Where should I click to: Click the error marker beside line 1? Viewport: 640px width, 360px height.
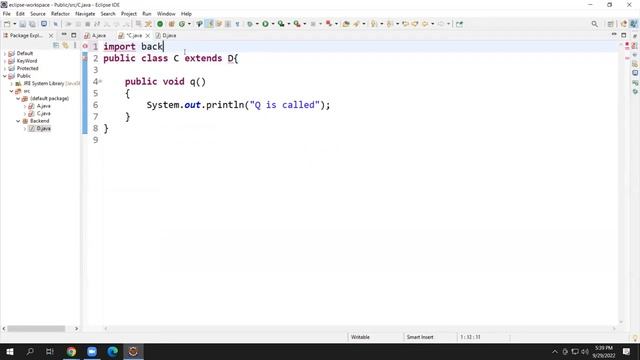point(85,47)
